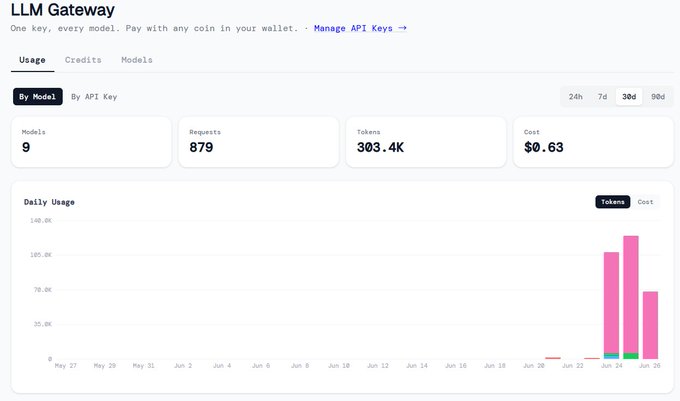Click the Tokens card showing 303.4K
This screenshot has width=680, height=401.
426,142
